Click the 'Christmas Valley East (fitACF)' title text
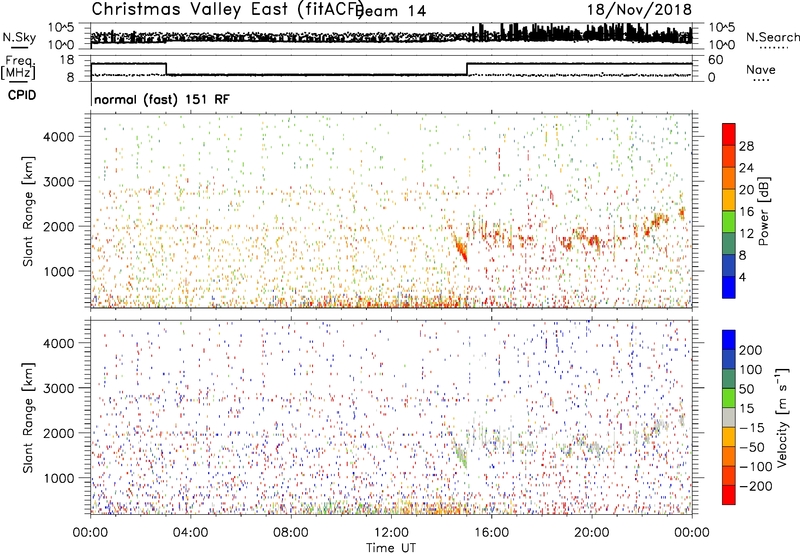 [x=228, y=10]
